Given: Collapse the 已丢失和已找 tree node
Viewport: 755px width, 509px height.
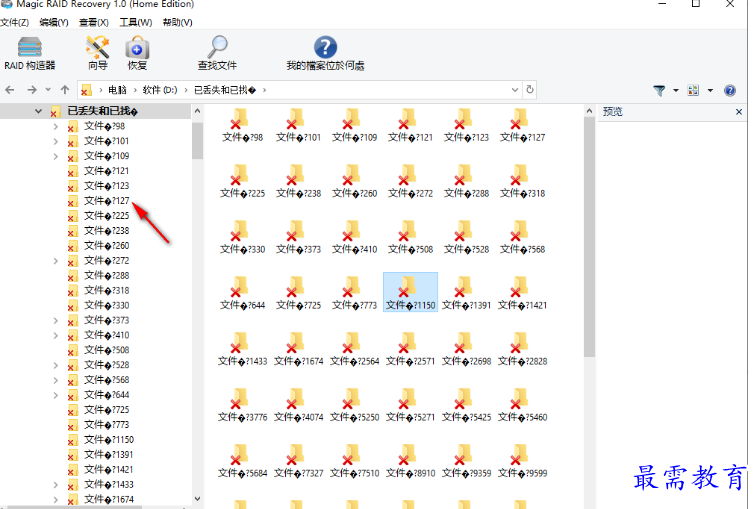Looking at the screenshot, I should click(38, 111).
